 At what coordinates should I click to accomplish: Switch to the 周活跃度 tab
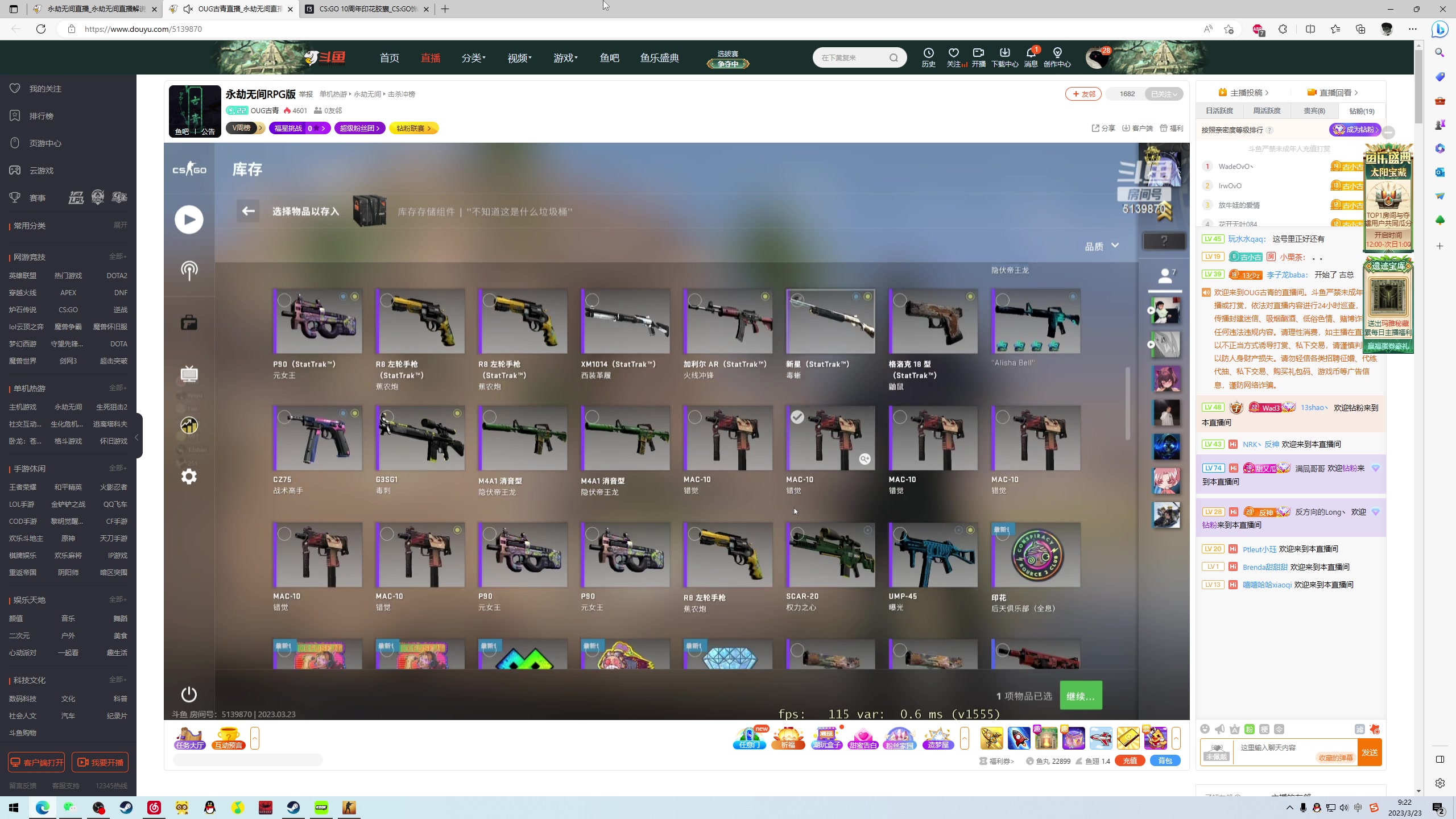point(1267,111)
